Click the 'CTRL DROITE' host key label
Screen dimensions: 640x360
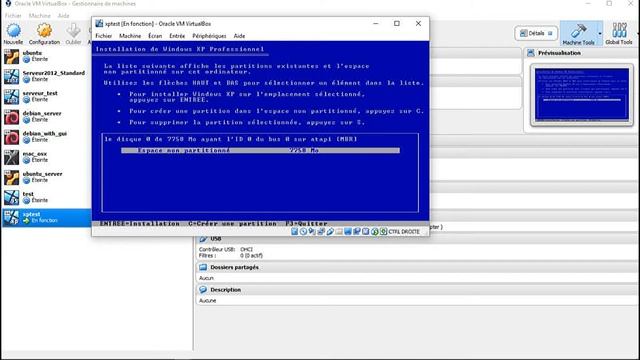[404, 231]
